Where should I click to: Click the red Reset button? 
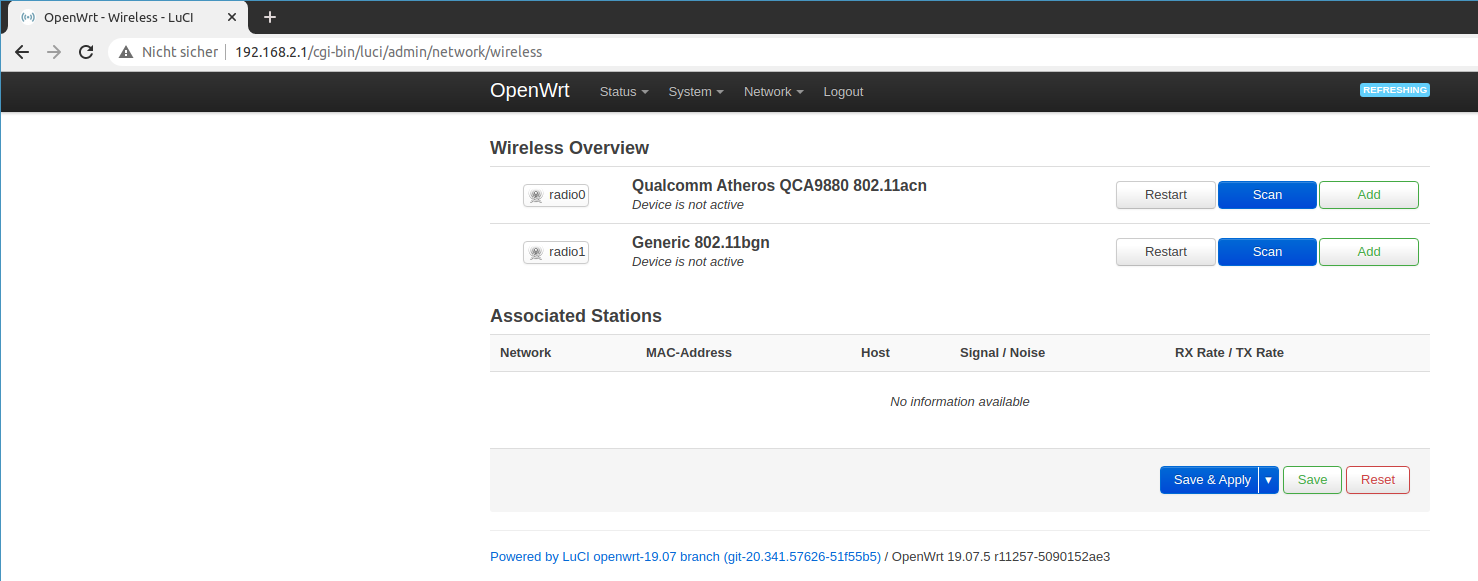pos(1378,480)
